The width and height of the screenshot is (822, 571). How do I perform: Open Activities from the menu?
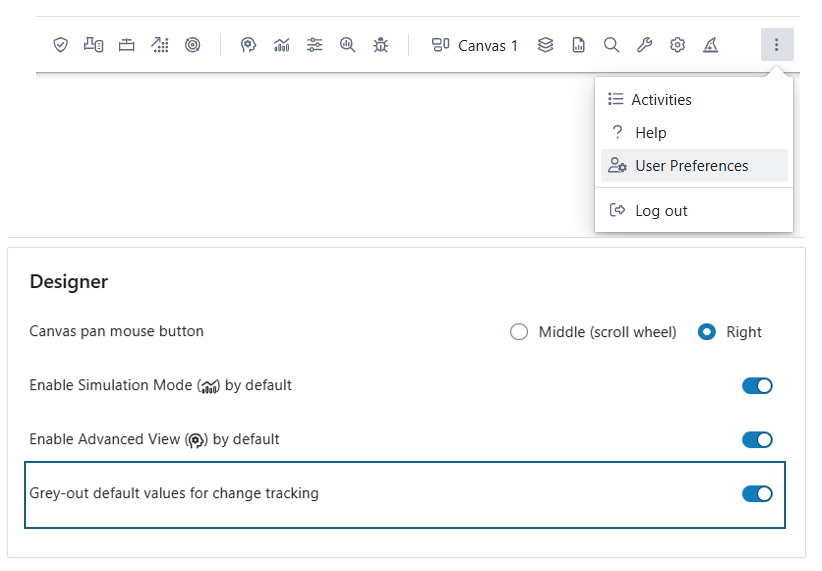click(660, 100)
